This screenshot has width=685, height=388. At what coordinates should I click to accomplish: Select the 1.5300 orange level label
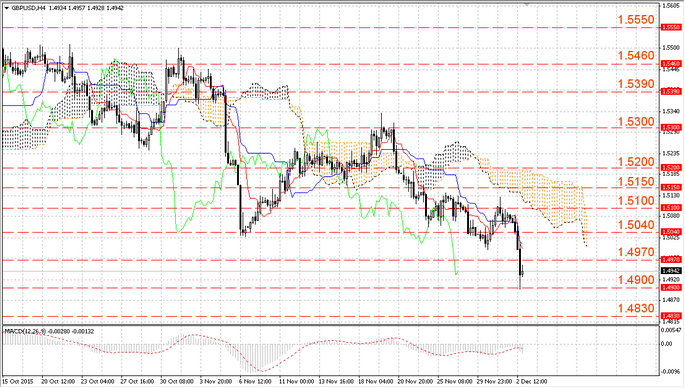point(636,122)
